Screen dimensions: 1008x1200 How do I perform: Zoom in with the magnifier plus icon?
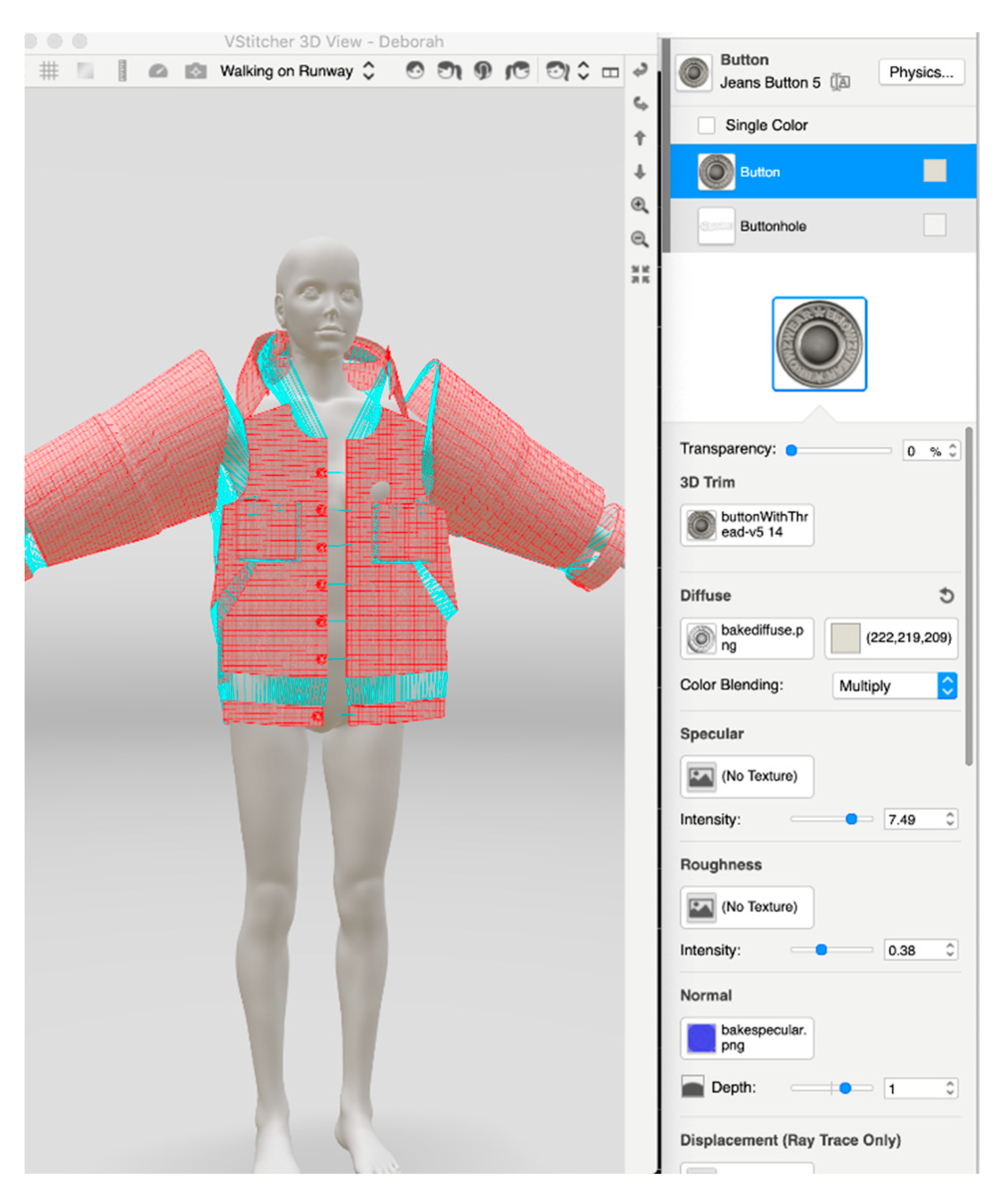[640, 205]
